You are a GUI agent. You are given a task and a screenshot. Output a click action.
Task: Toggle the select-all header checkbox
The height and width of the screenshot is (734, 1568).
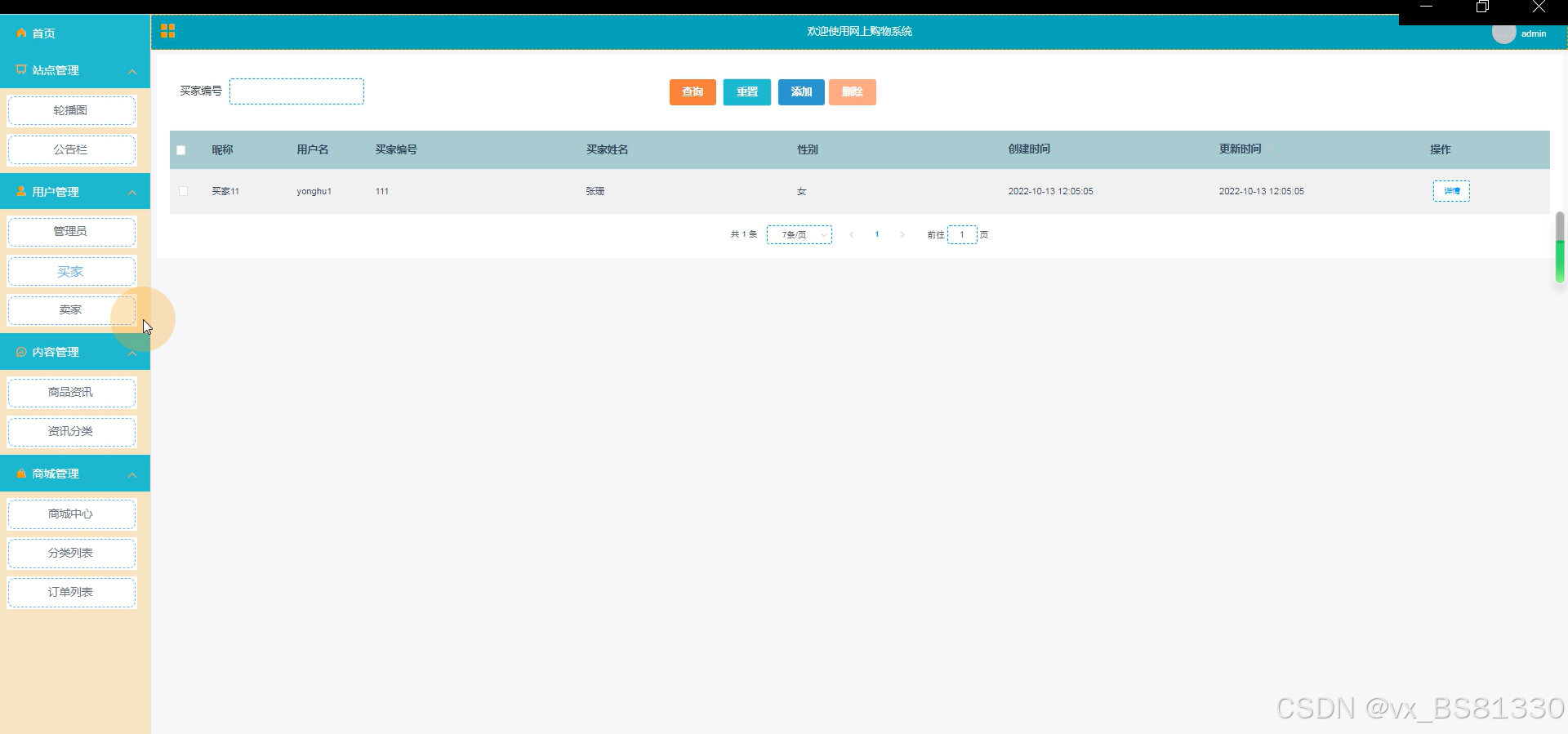point(181,150)
